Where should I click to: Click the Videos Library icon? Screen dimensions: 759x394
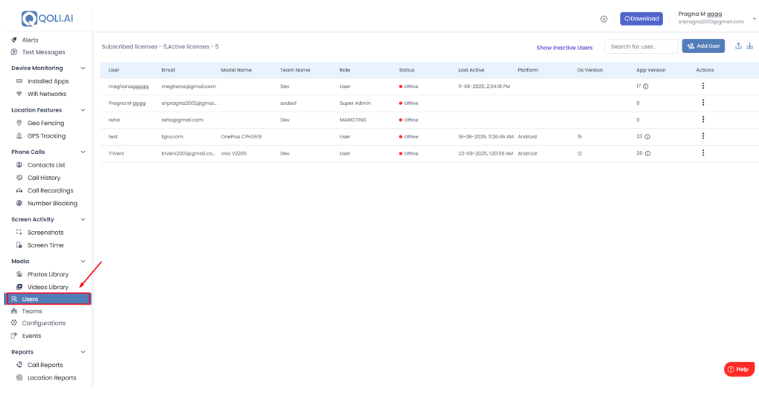click(19, 287)
